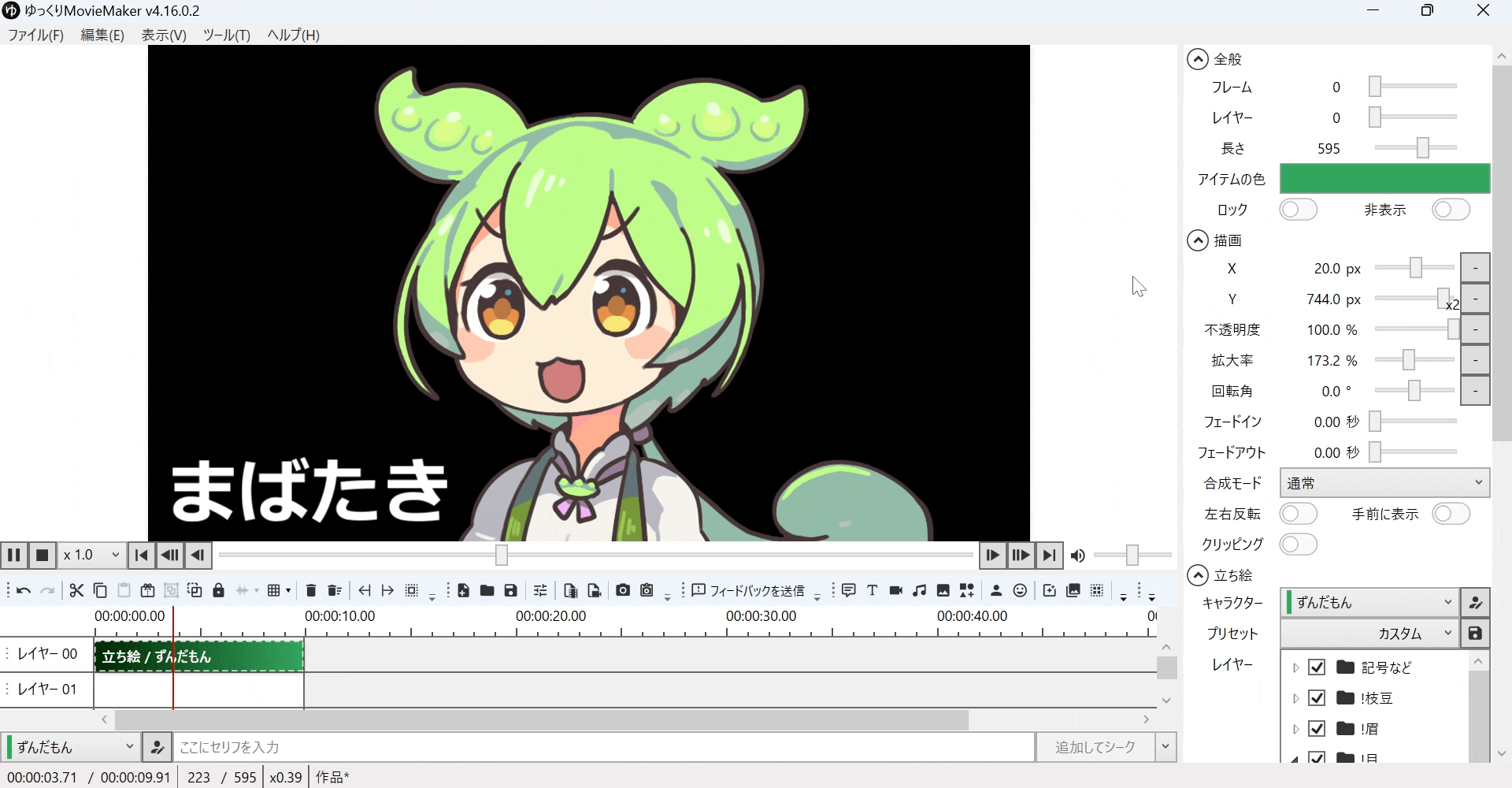Open the プリセット カスタム dropdown

(1369, 634)
